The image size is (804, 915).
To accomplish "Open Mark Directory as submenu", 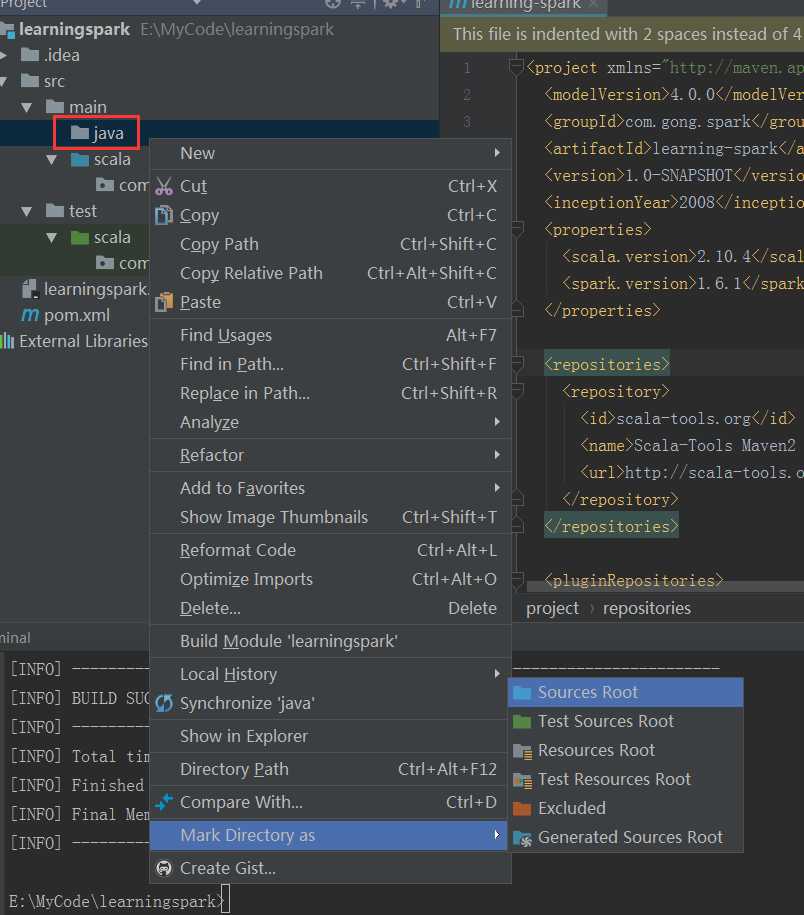I will [328, 836].
